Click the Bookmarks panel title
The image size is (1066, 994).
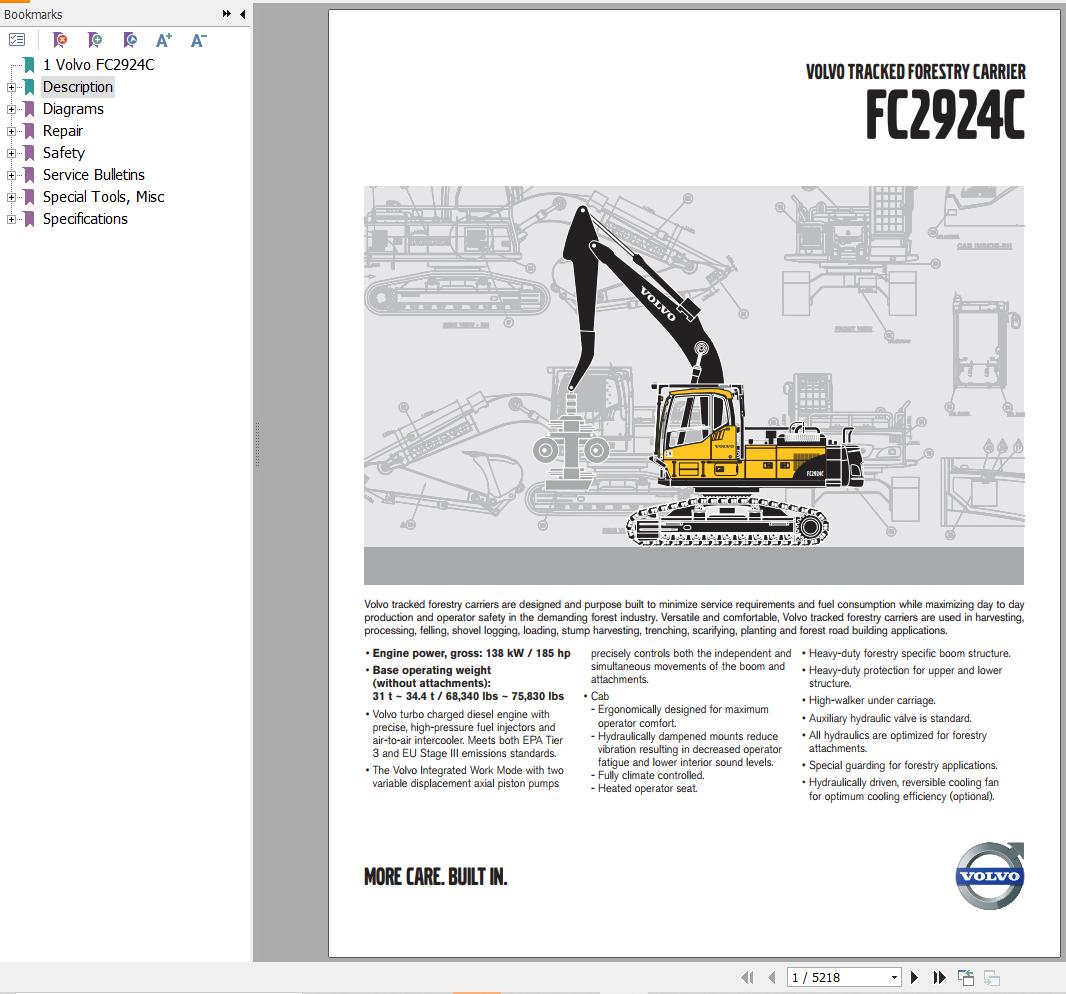(x=33, y=14)
